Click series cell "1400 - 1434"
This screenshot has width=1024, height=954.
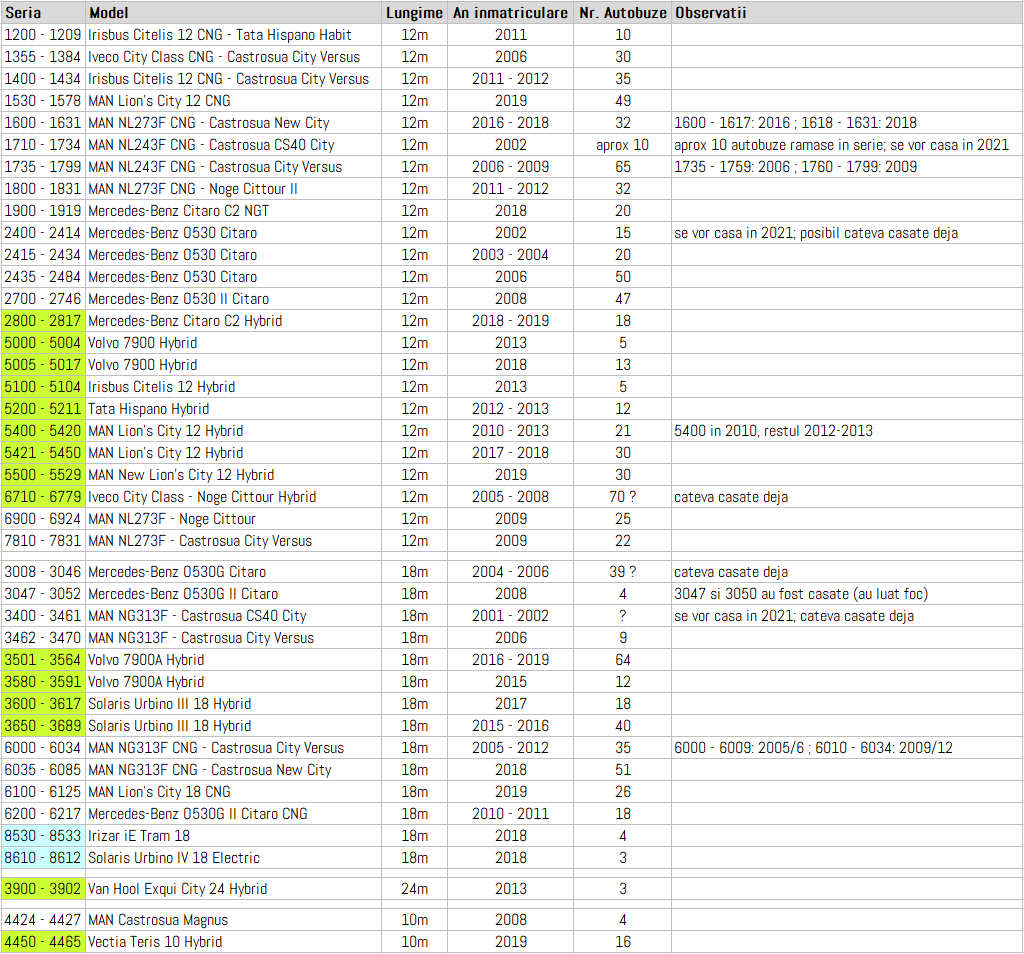pyautogui.click(x=43, y=79)
